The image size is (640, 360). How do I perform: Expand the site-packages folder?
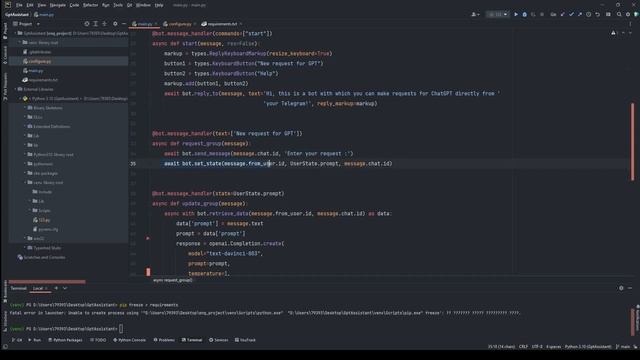coord(25,173)
